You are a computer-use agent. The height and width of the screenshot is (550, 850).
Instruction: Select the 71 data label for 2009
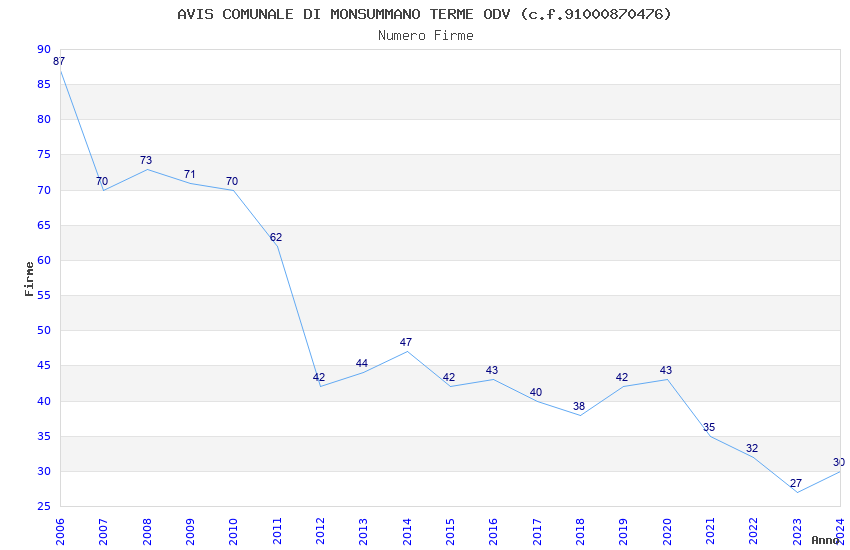coord(189,174)
